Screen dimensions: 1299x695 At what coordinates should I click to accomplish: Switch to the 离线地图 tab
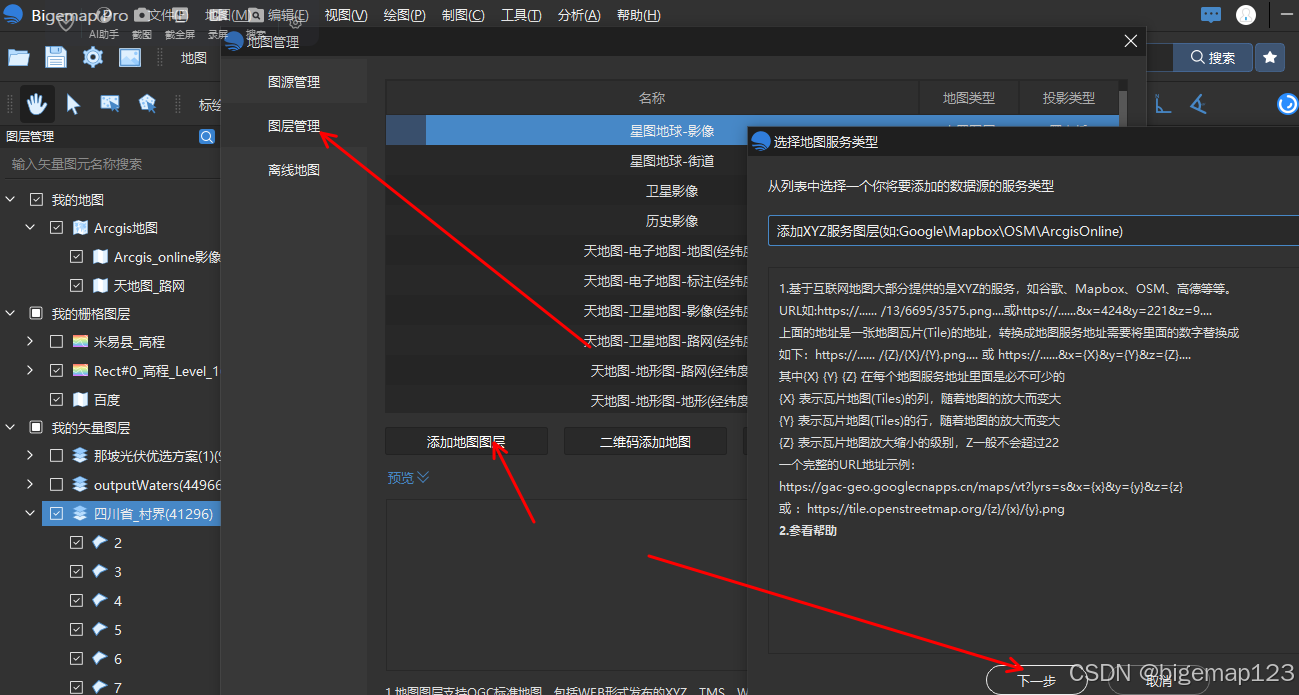point(294,170)
